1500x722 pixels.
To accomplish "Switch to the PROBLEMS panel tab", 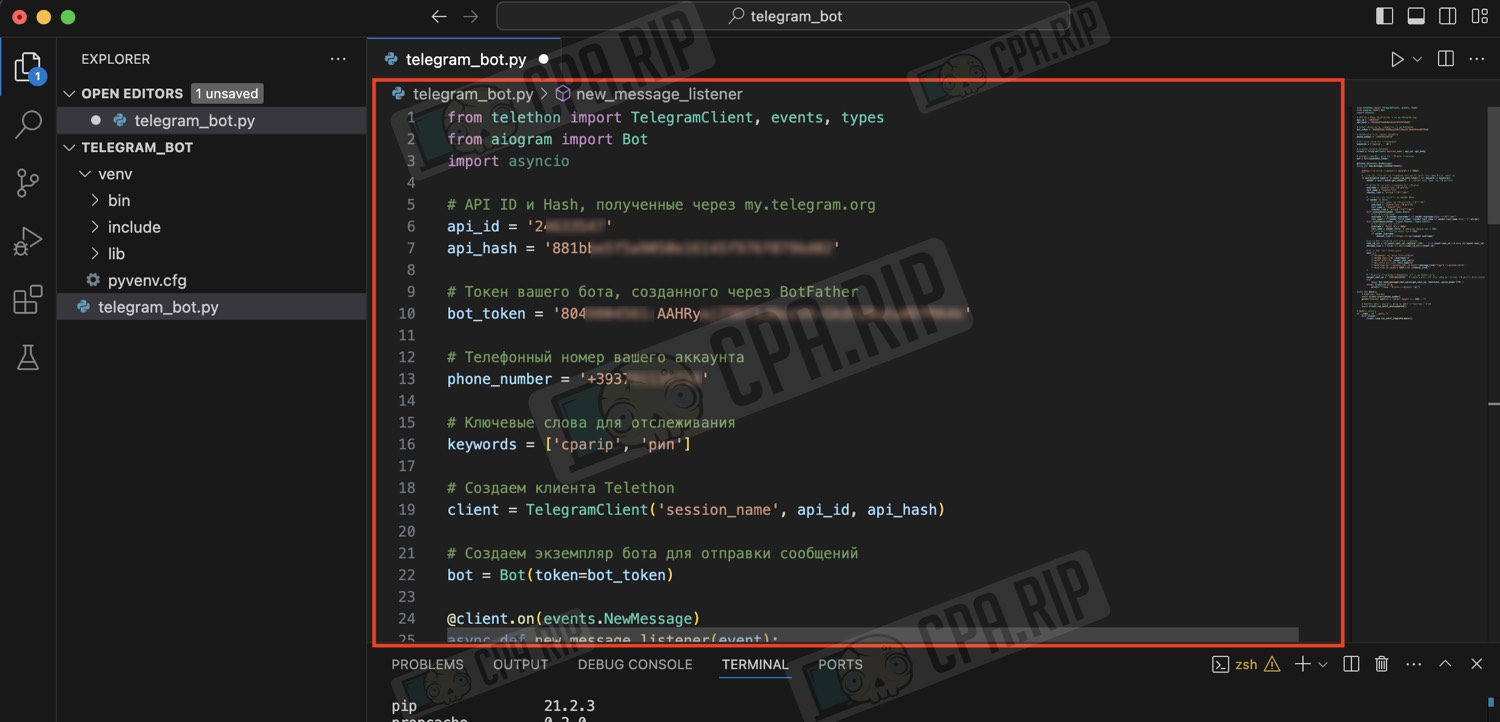I will [427, 664].
